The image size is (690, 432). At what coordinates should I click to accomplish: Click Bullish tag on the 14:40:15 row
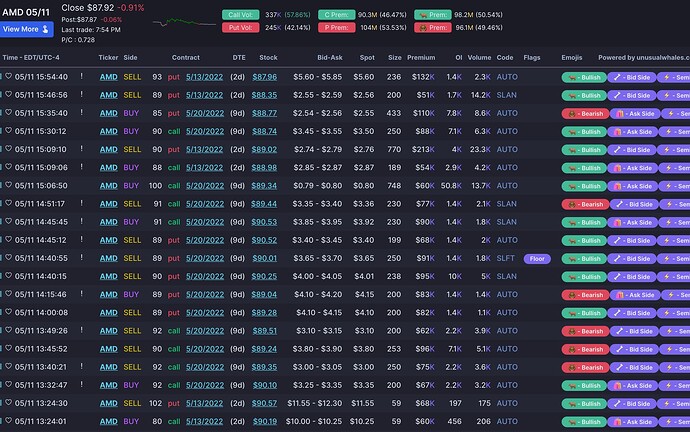tap(584, 277)
